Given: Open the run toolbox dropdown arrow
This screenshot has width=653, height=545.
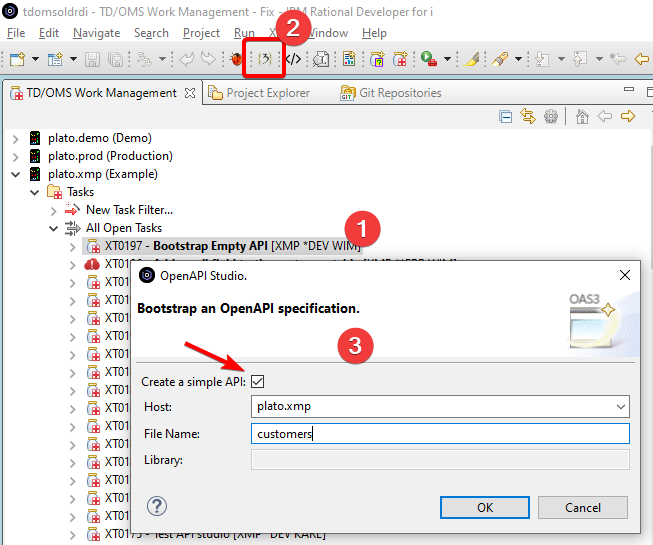Looking at the screenshot, I should coord(448,59).
